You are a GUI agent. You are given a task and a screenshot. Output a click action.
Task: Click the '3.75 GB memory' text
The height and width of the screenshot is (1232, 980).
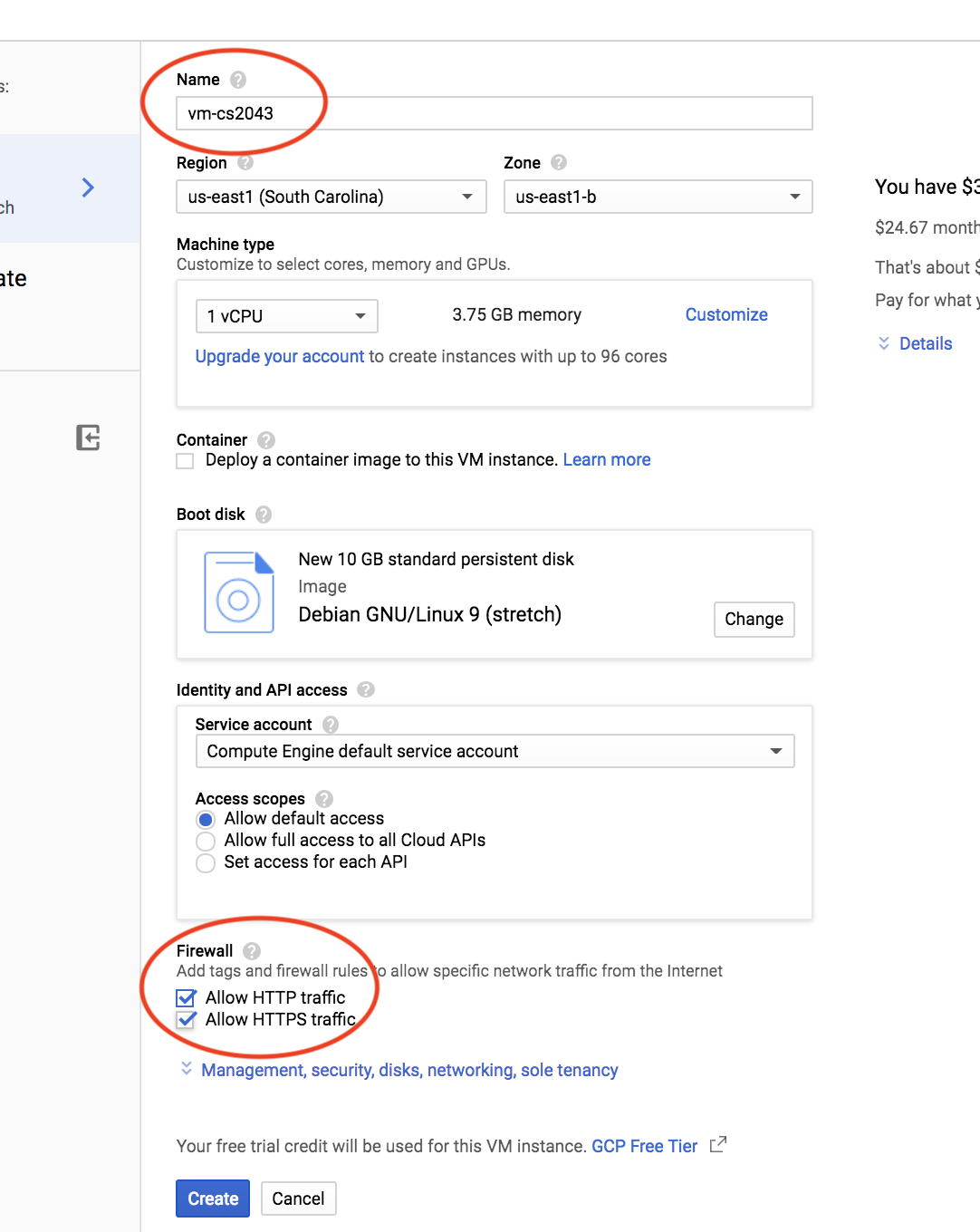click(517, 314)
